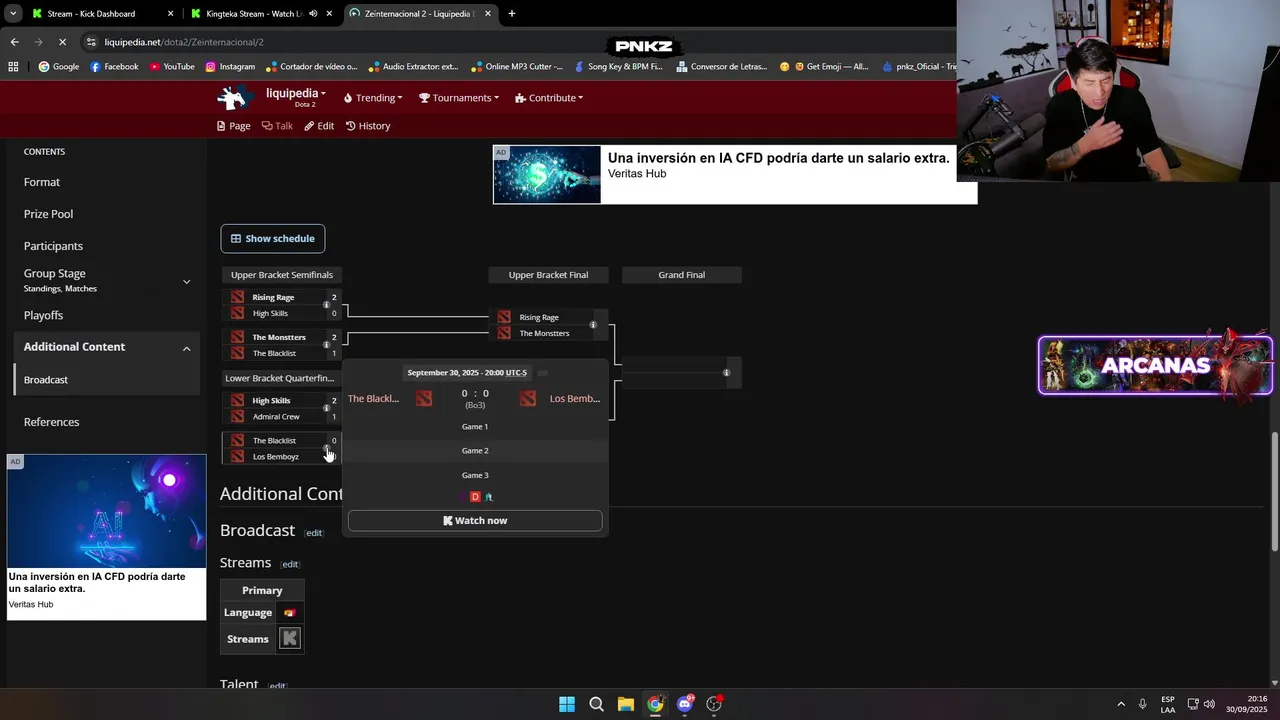
Task: Click Show schedule button
Action: click(273, 238)
